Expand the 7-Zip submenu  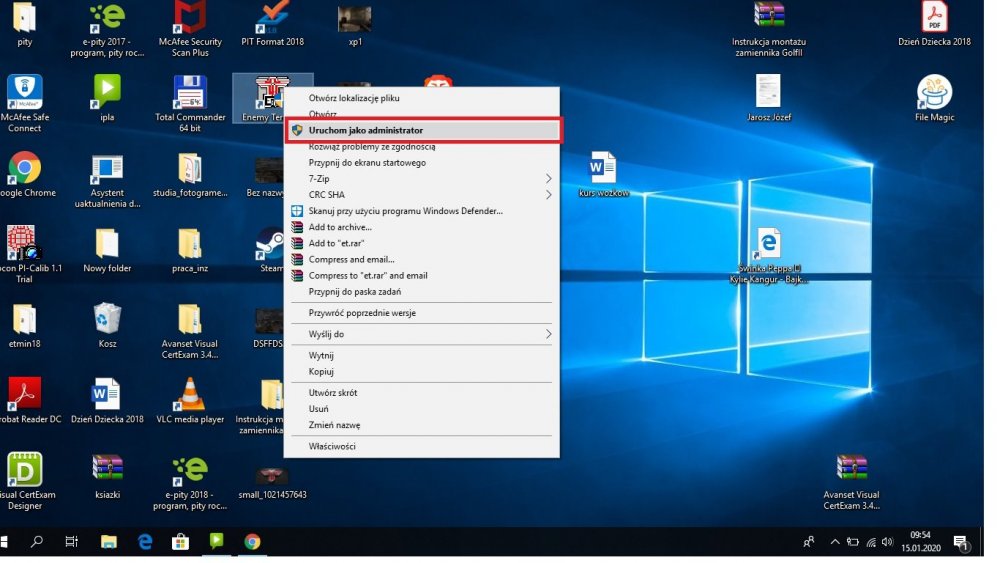(x=422, y=179)
